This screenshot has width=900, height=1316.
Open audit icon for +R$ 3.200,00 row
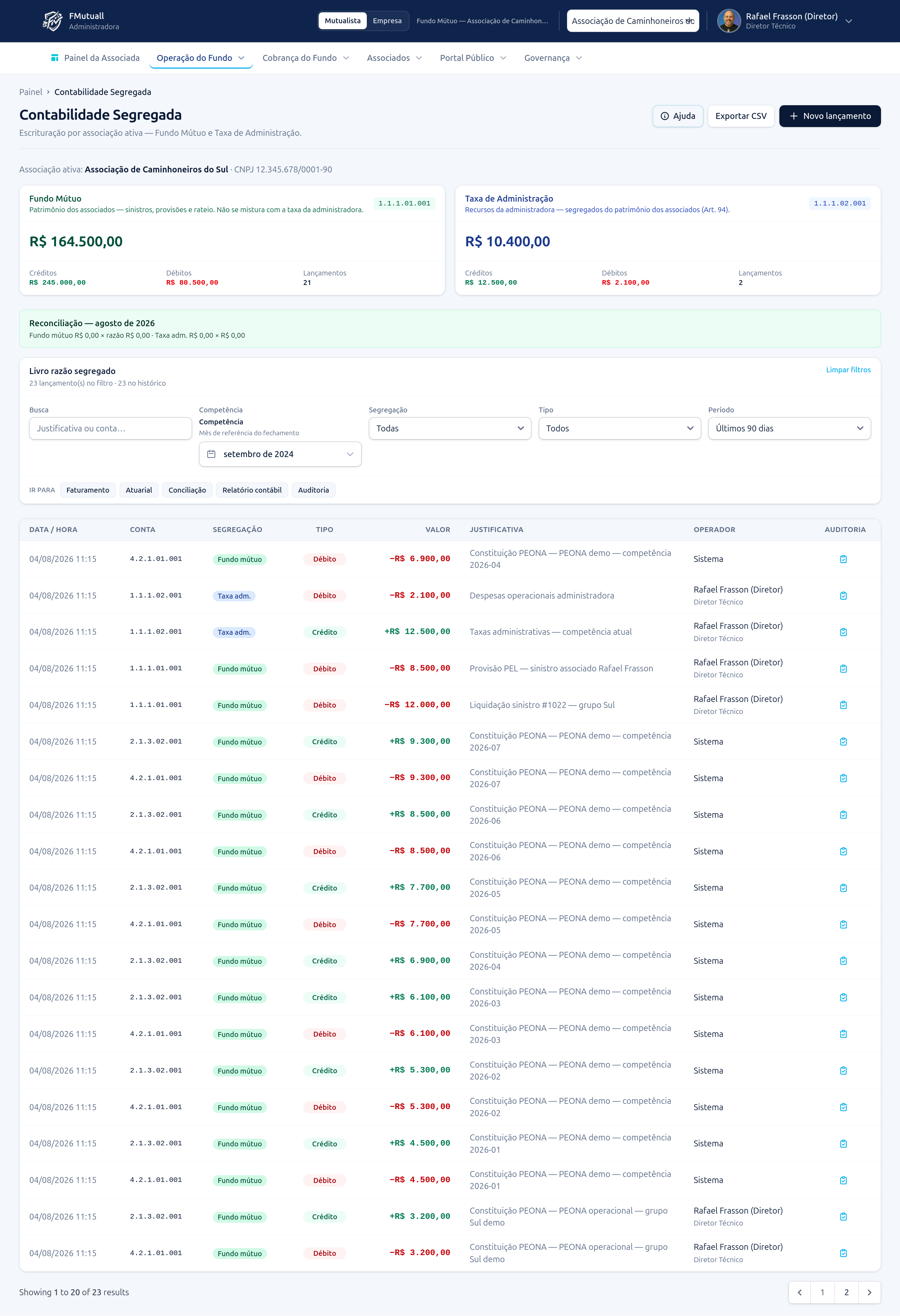[x=843, y=1216]
